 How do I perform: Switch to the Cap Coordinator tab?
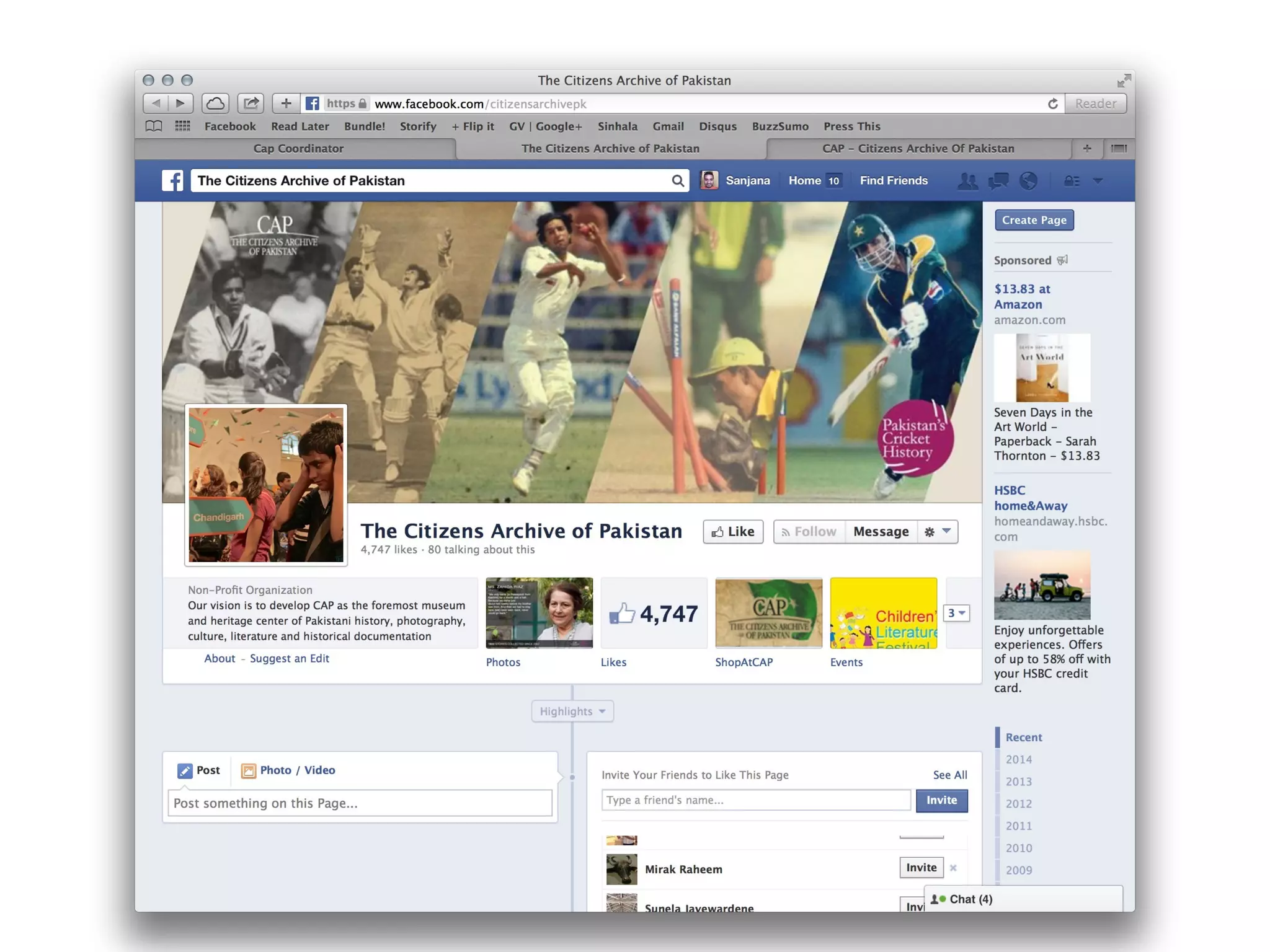[x=298, y=149]
